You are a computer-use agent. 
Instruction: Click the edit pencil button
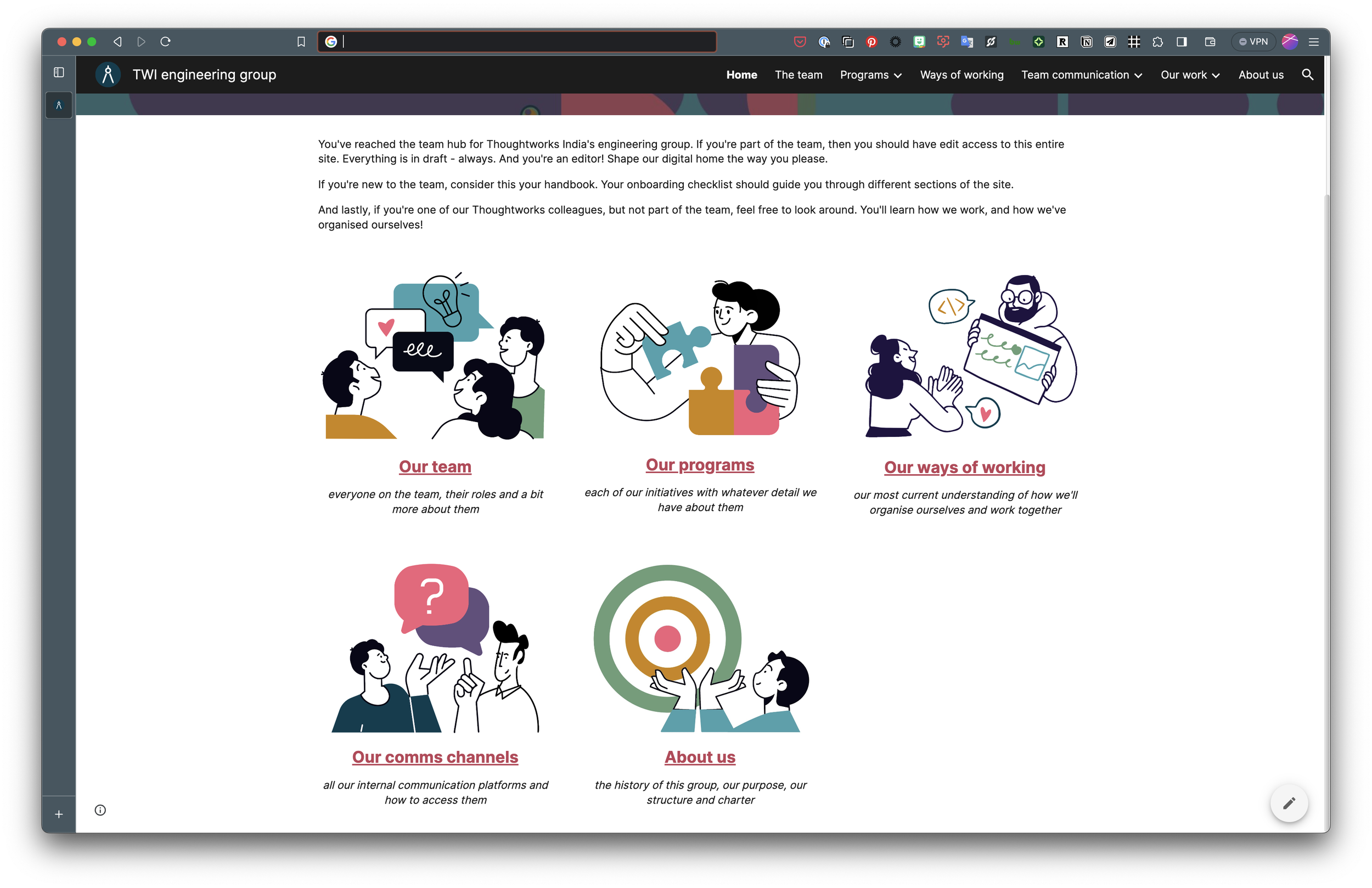click(1289, 803)
